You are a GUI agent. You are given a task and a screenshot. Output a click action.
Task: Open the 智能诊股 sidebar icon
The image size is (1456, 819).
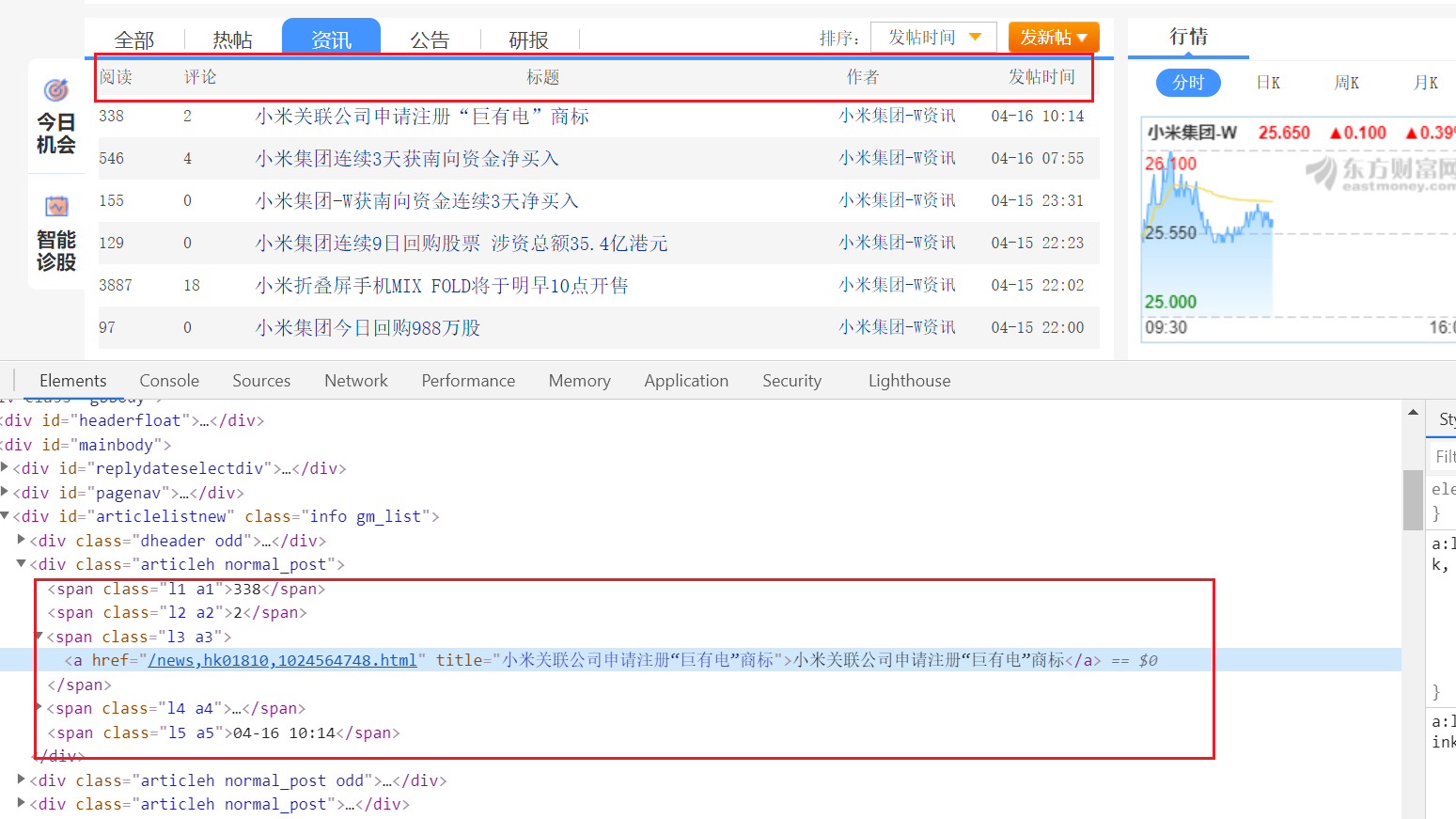click(x=56, y=234)
